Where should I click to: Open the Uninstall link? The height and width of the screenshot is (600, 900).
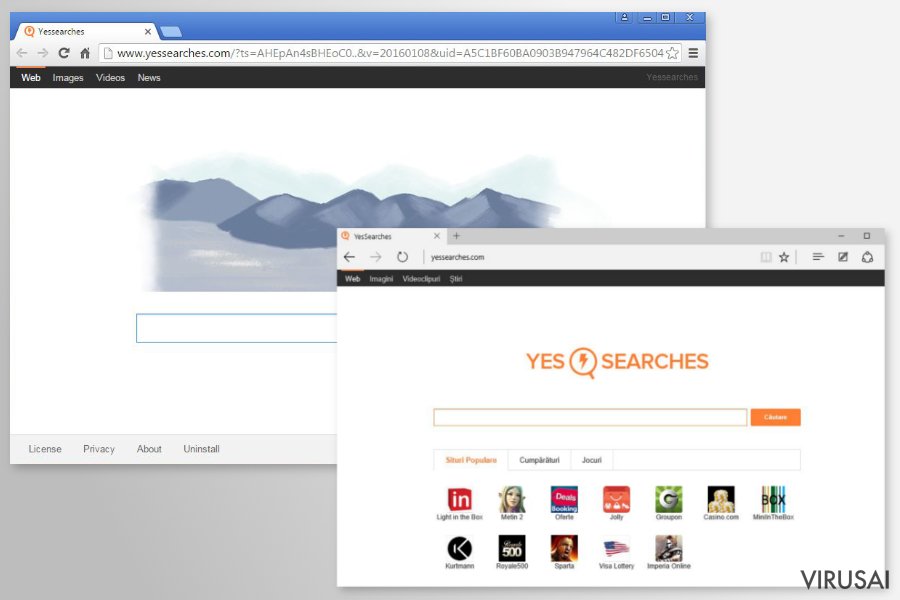201,449
